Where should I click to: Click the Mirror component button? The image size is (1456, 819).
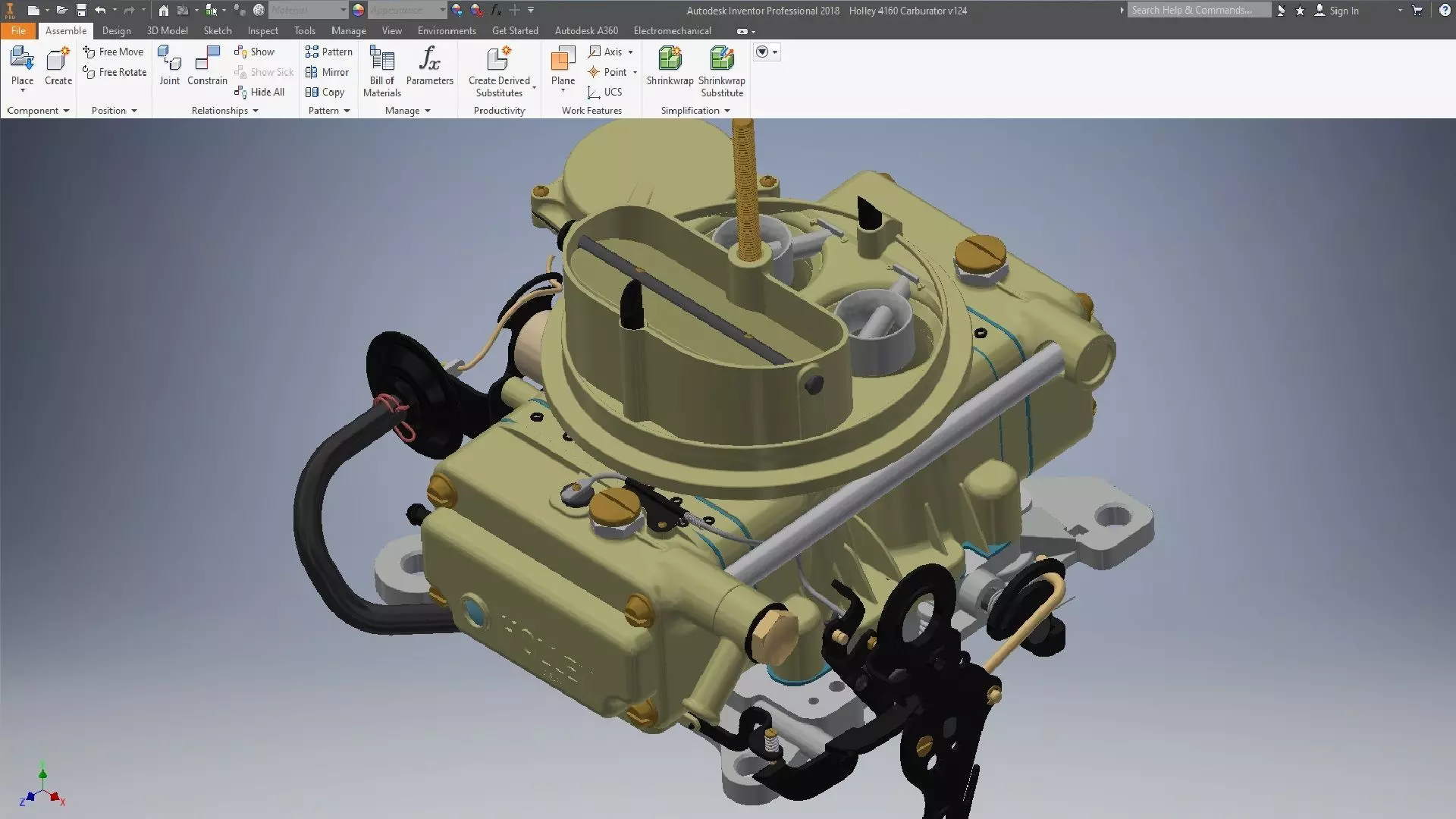[328, 72]
